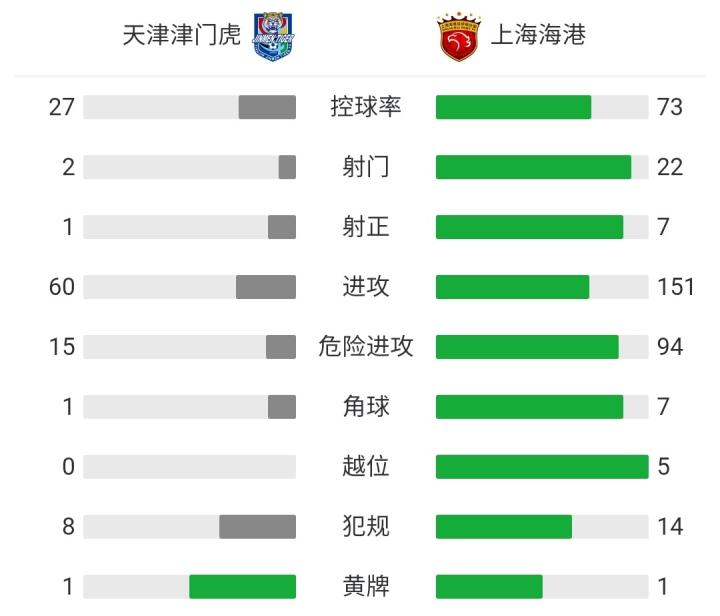Click the gray 进攻 bar showing 60
This screenshot has width=720, height=616.
pos(266,287)
